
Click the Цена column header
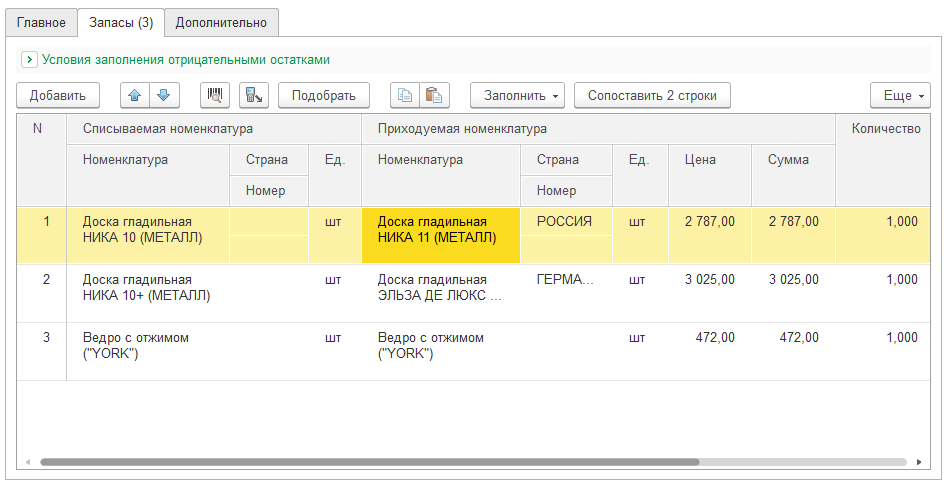pyautogui.click(x=710, y=175)
